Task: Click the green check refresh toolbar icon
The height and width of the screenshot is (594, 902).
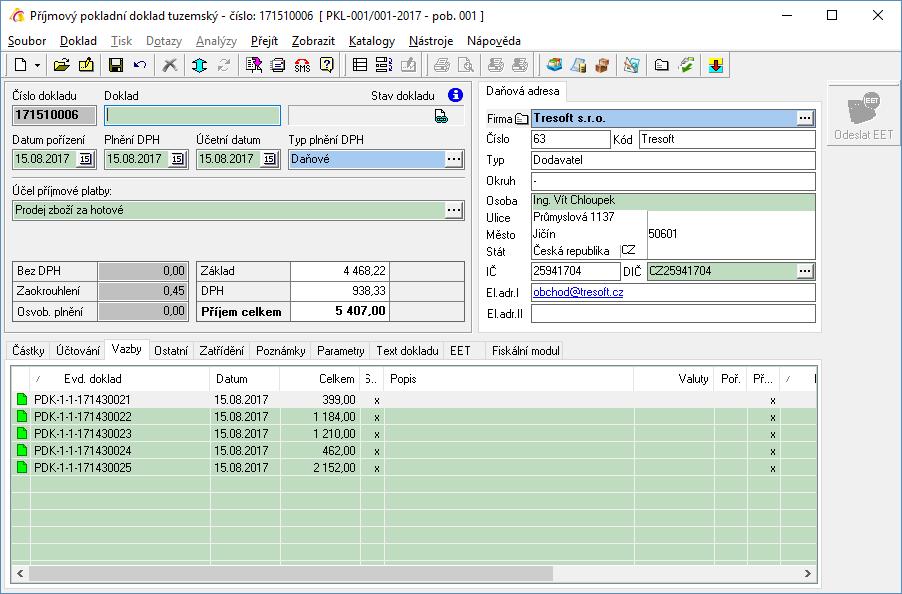Action: point(686,65)
